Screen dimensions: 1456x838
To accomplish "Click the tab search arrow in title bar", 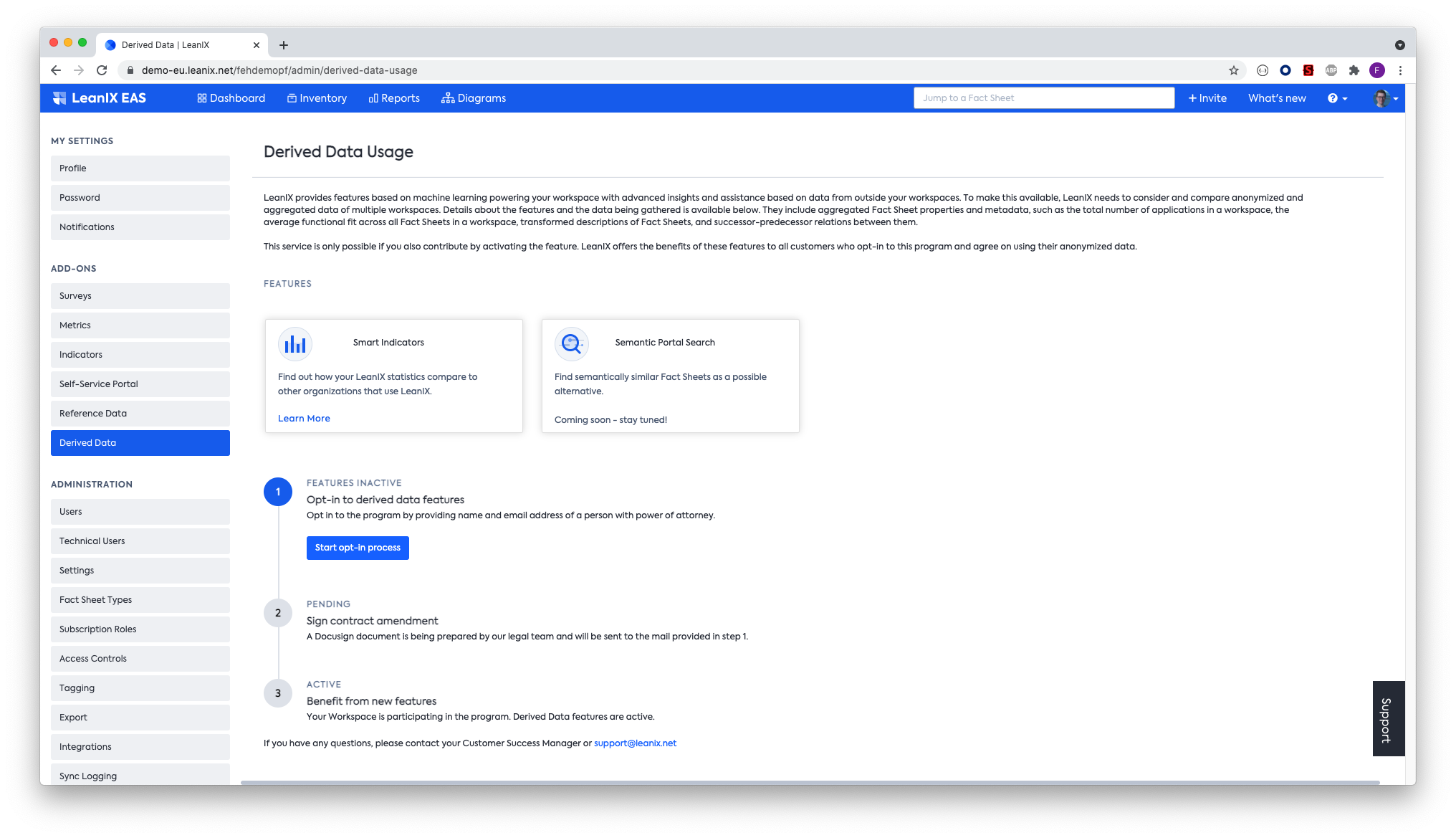I will (1400, 45).
